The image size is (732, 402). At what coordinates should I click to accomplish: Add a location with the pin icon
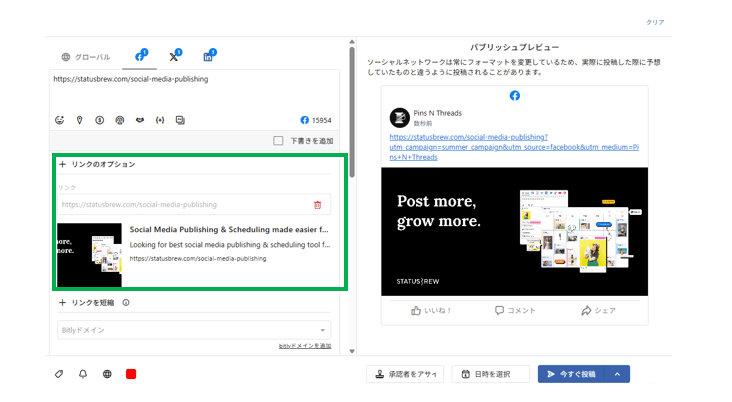80,120
